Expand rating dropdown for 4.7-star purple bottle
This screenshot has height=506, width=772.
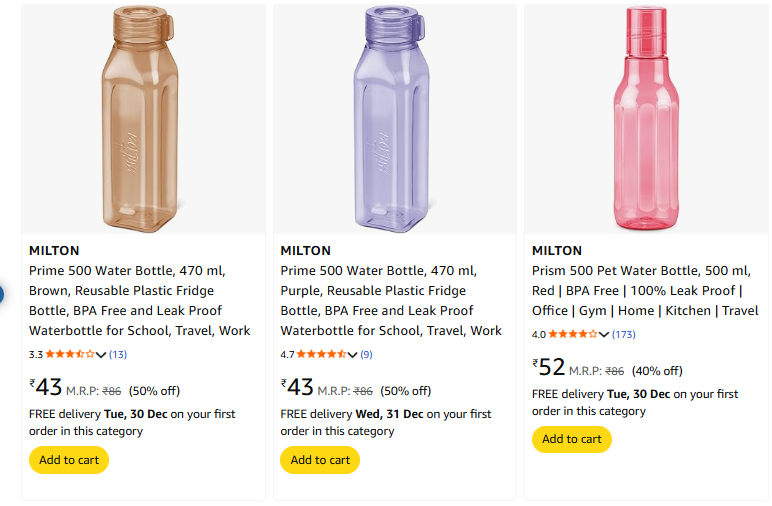click(x=352, y=354)
